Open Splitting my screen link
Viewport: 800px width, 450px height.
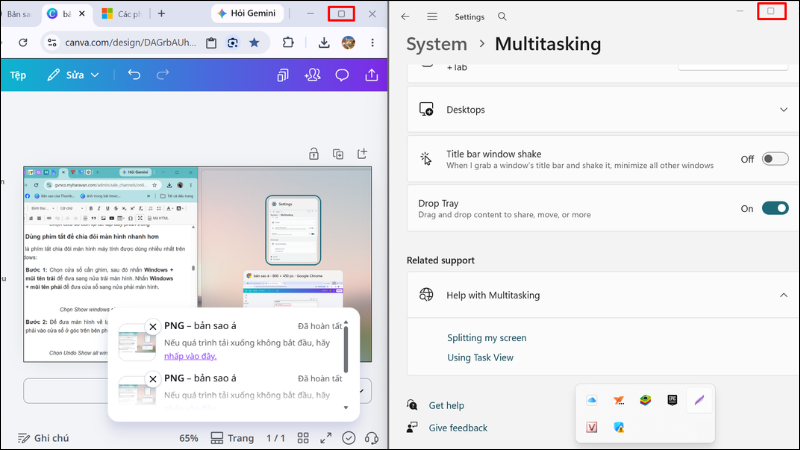487,338
